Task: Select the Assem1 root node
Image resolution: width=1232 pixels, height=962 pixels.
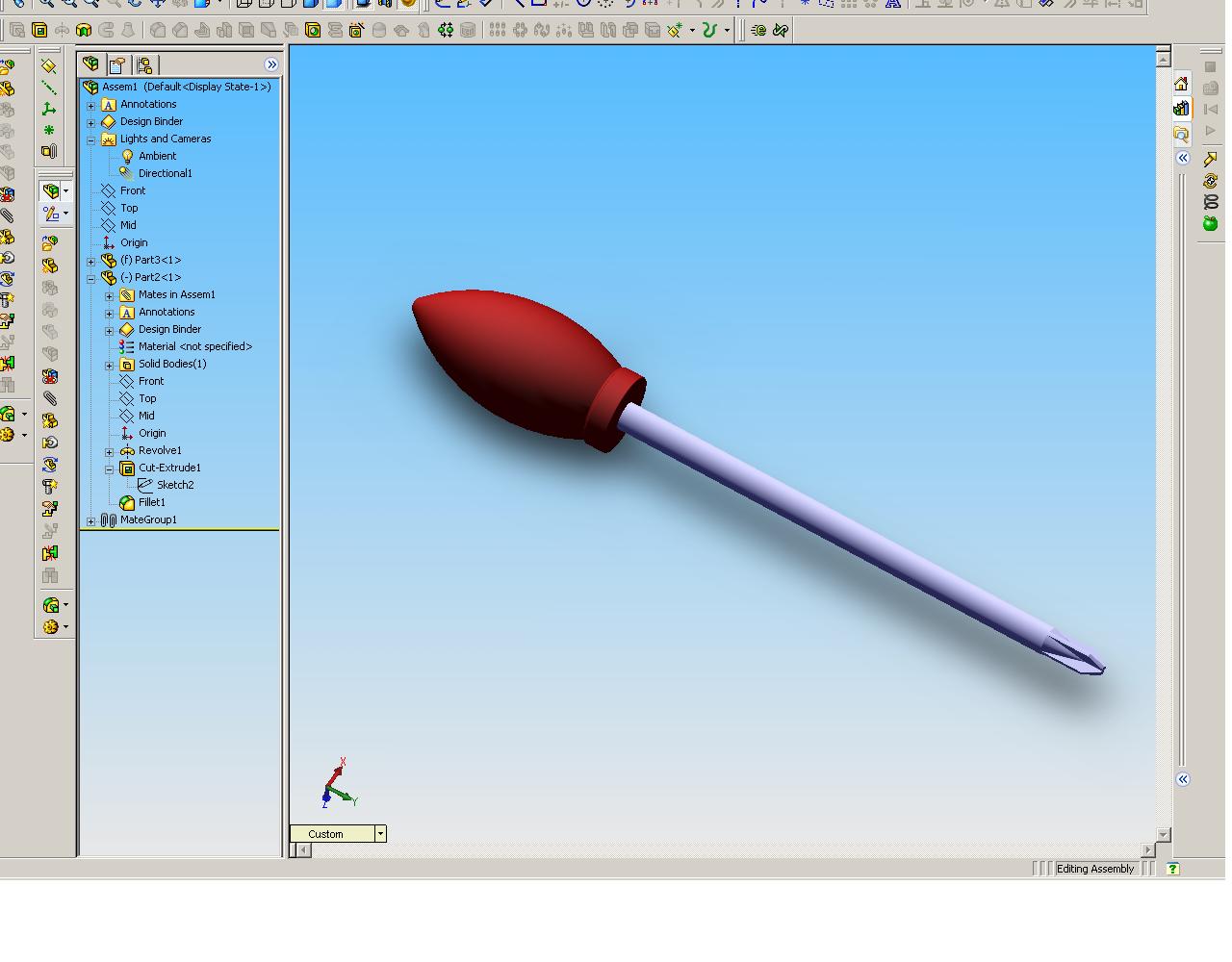Action: click(x=186, y=87)
